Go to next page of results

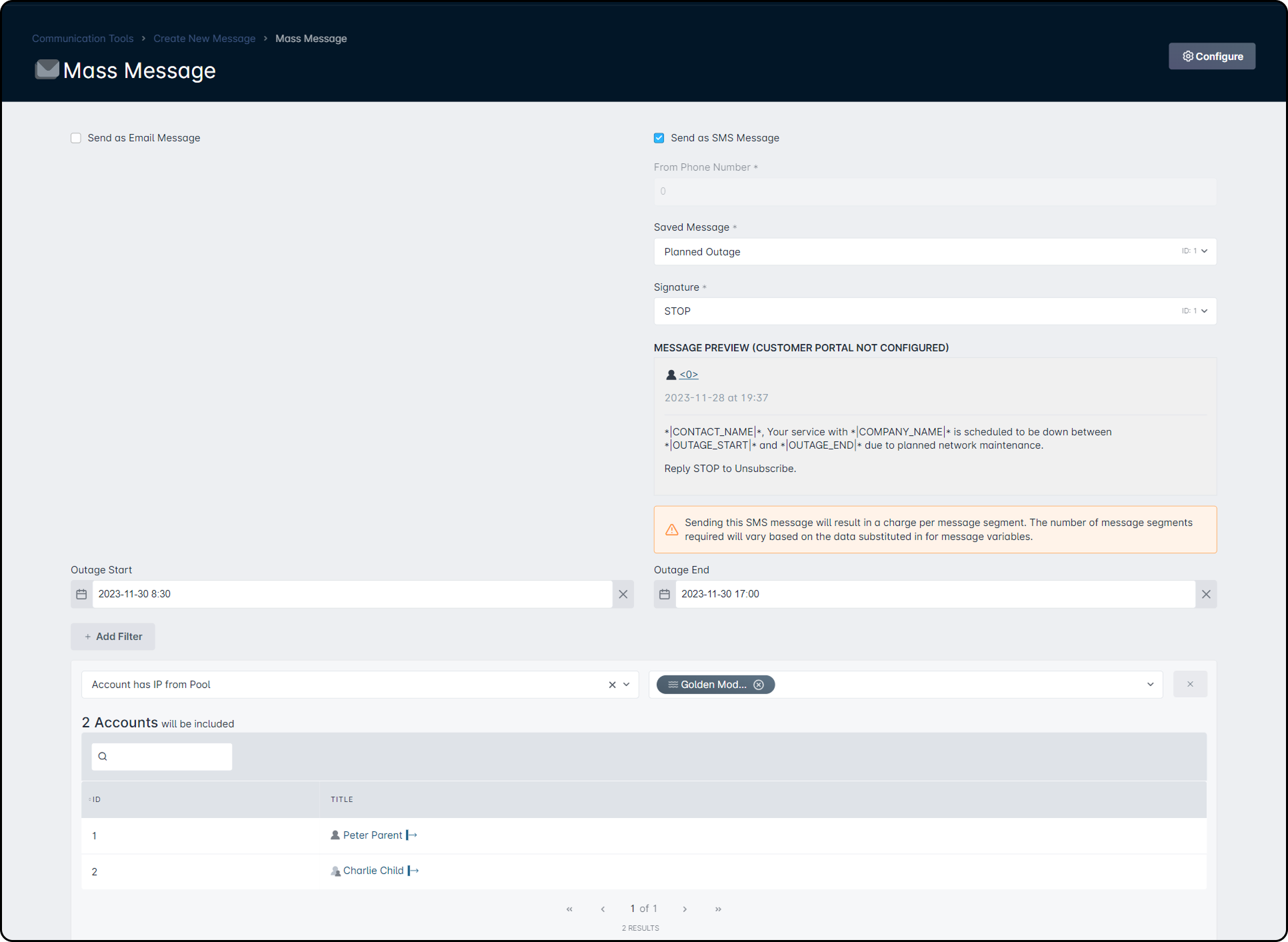tap(685, 909)
